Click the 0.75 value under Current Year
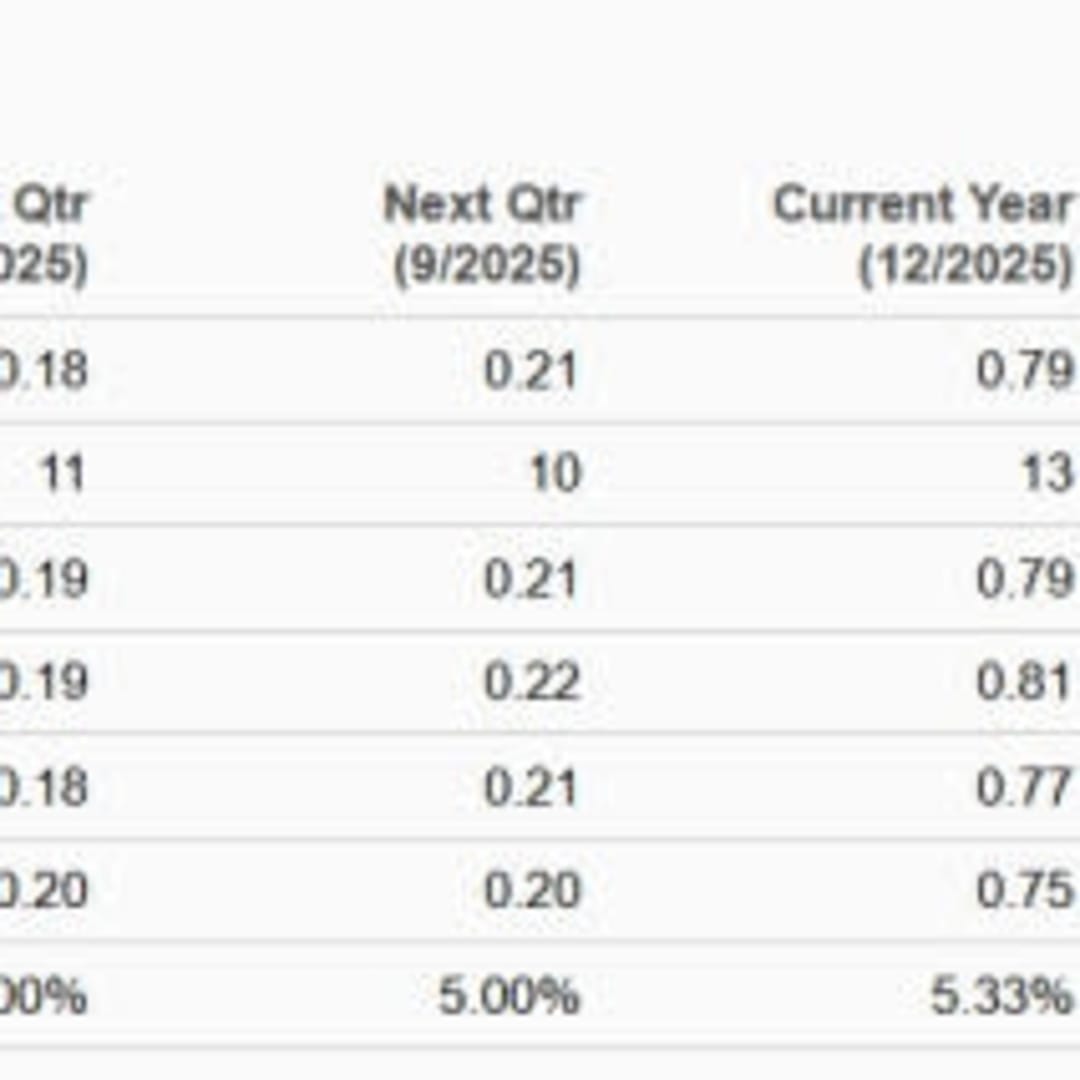This screenshot has height=1080, width=1080. (x=1025, y=890)
